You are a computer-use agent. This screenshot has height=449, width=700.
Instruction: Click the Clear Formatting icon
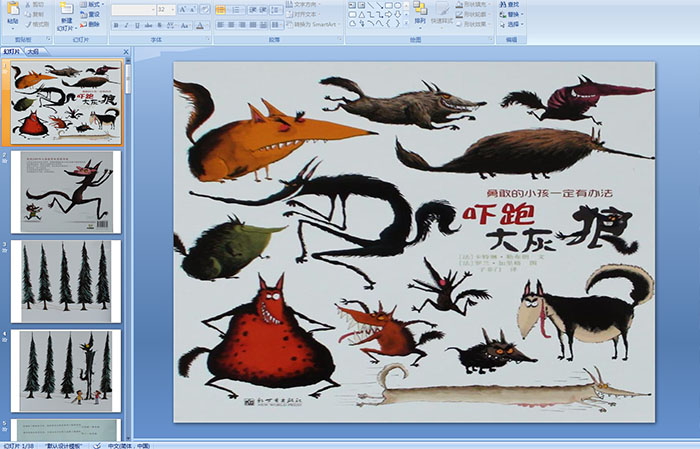tap(205, 9)
